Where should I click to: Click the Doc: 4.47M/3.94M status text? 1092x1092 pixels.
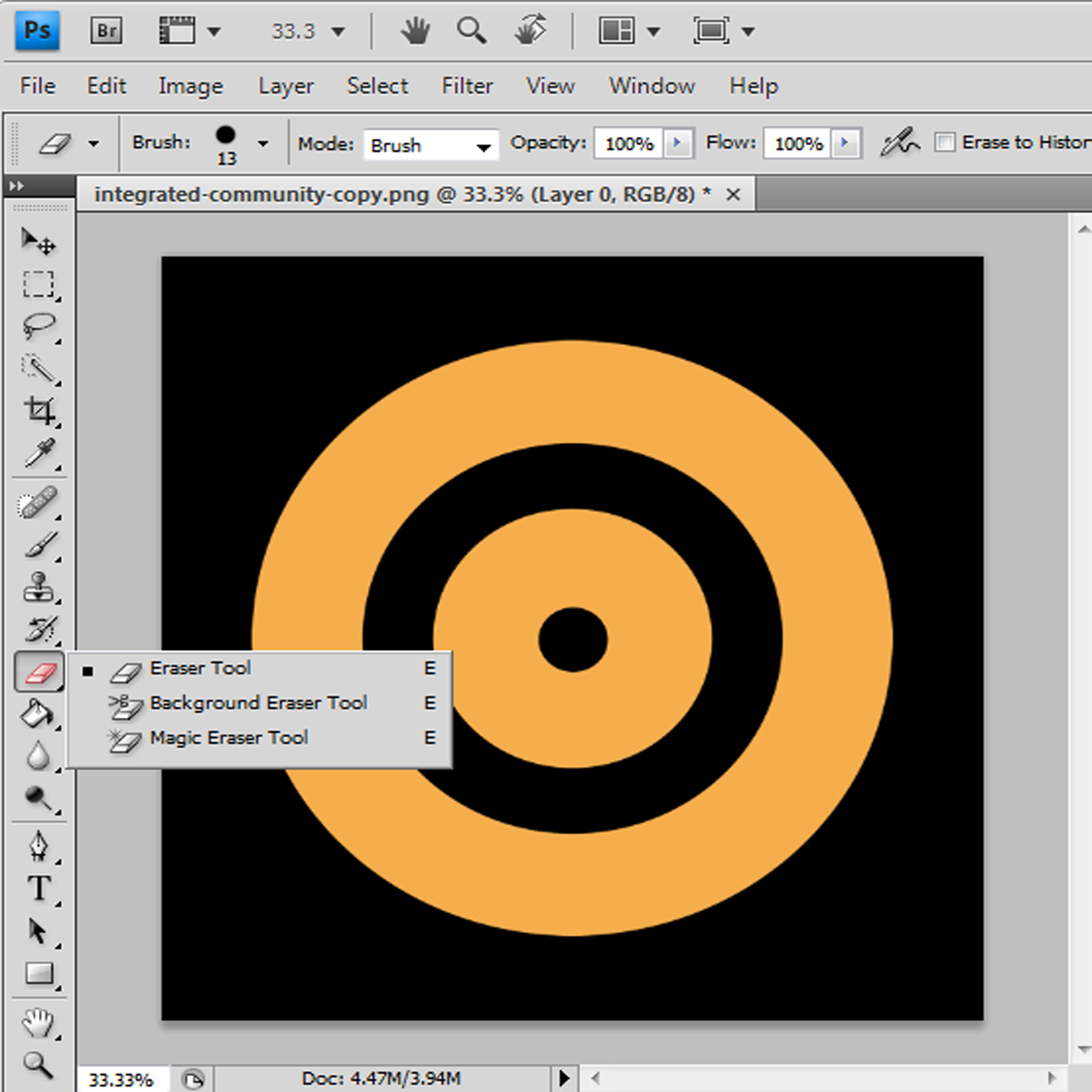[x=381, y=1079]
